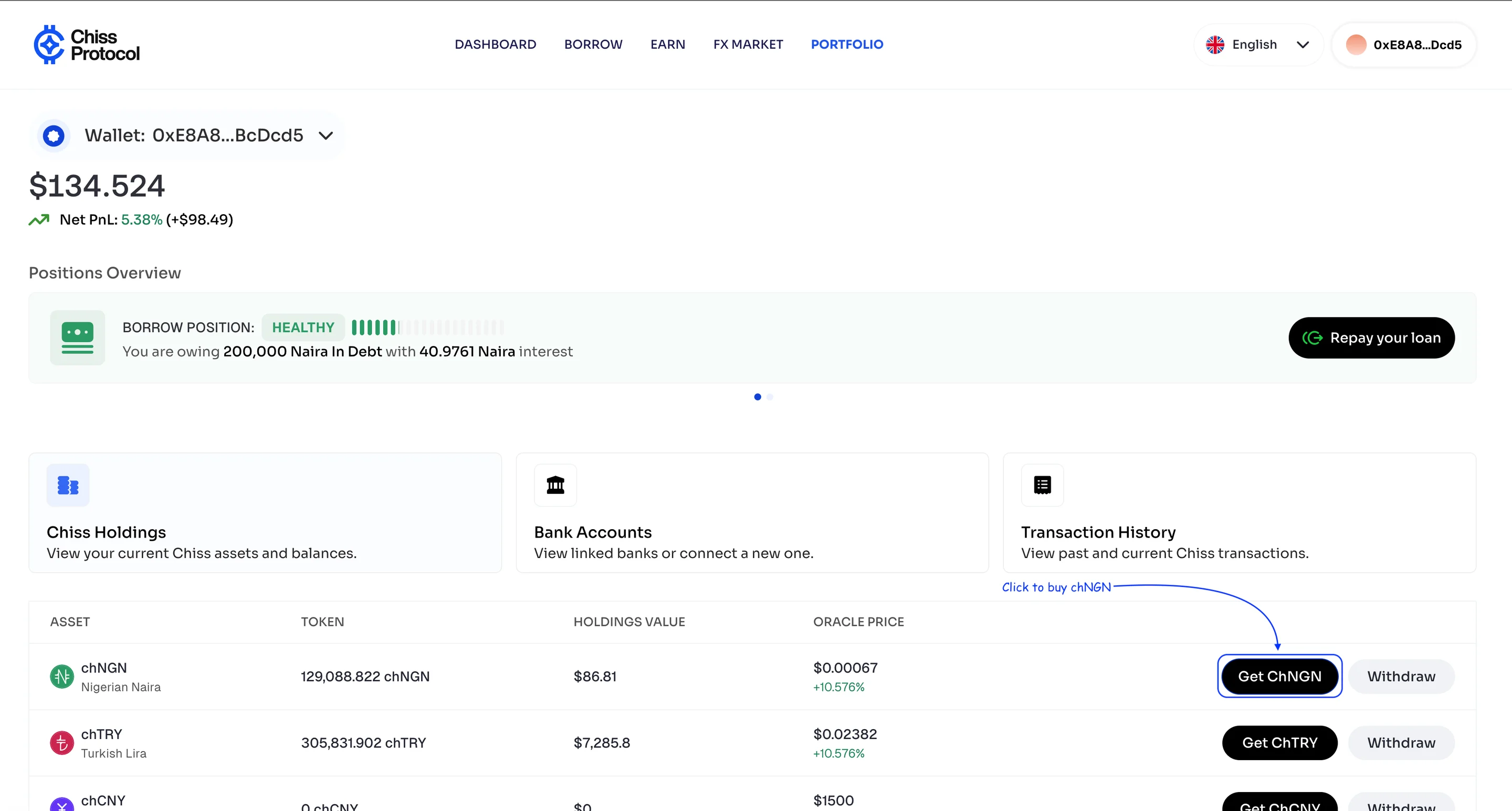Go to the FX MARKET tab
This screenshot has width=1512, height=811.
coord(748,45)
